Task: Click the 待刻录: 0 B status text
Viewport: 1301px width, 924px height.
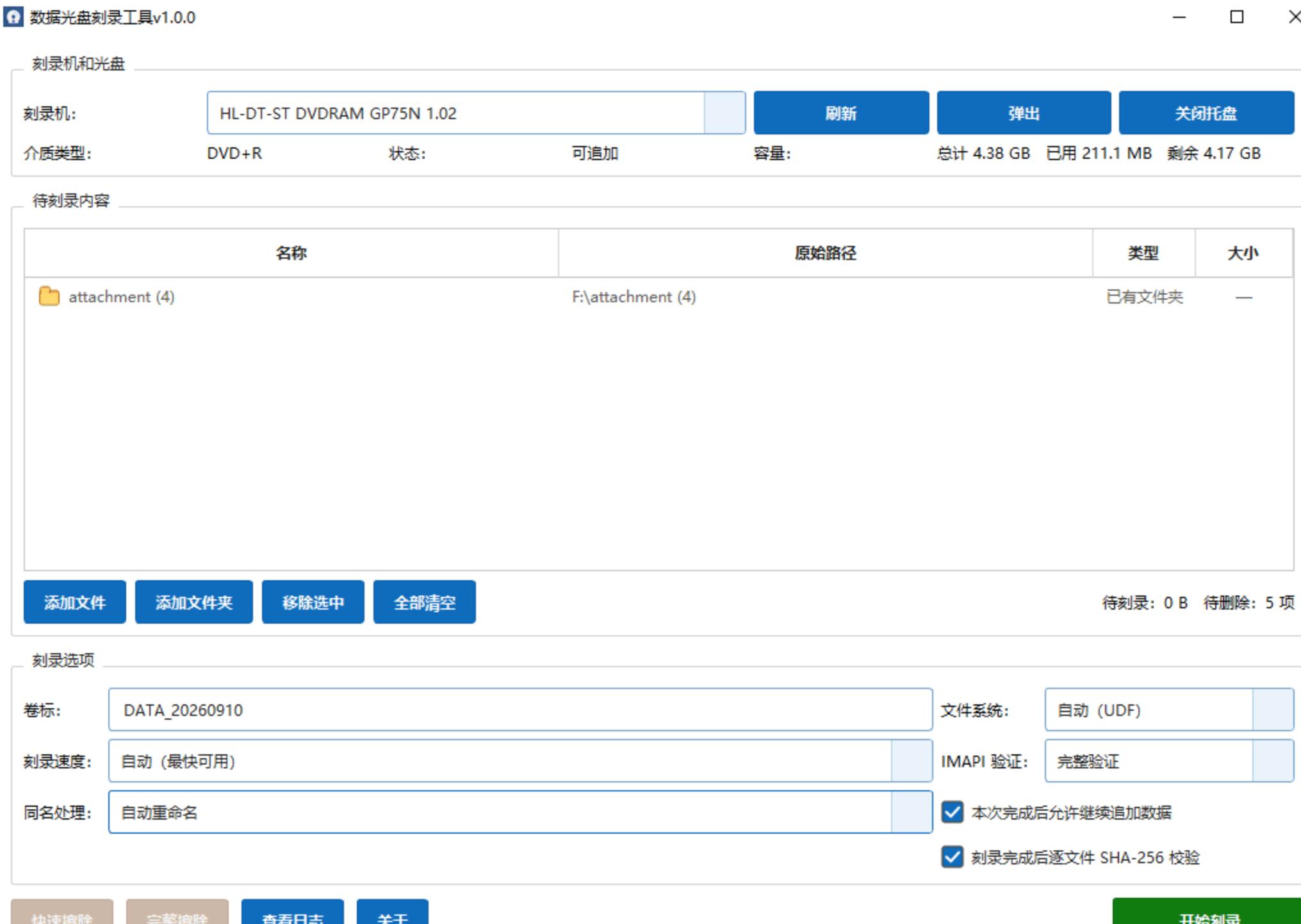Action: tap(1145, 603)
